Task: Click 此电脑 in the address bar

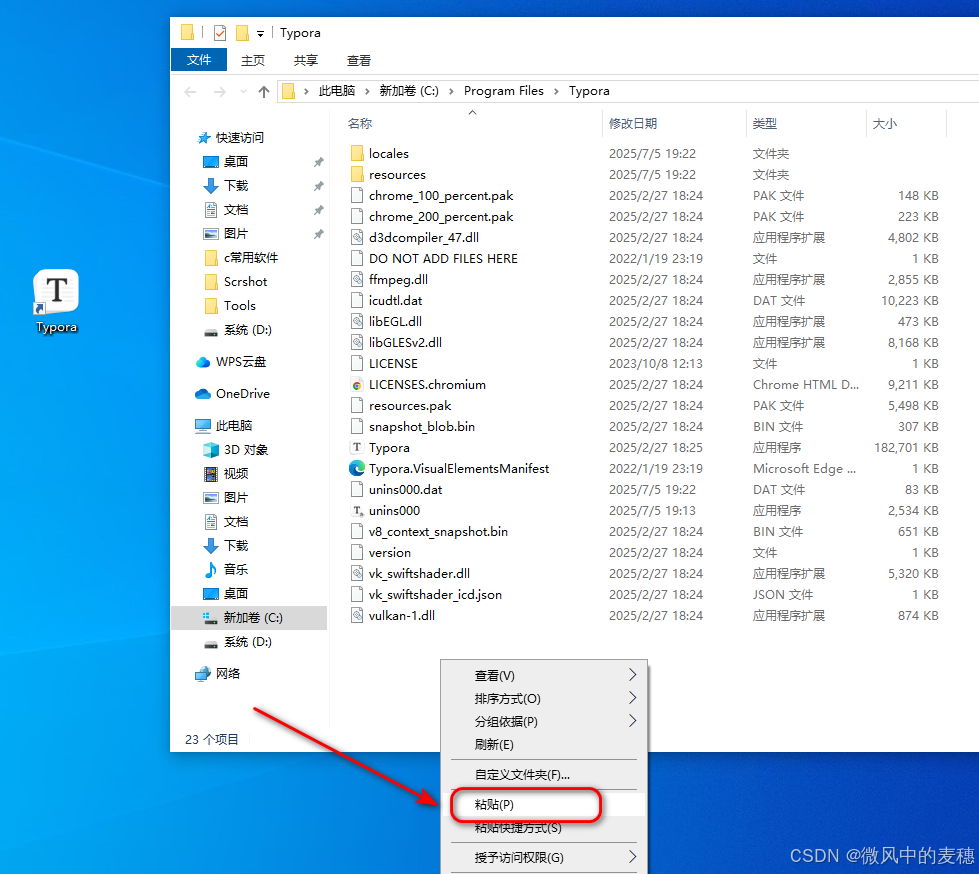Action: click(337, 91)
